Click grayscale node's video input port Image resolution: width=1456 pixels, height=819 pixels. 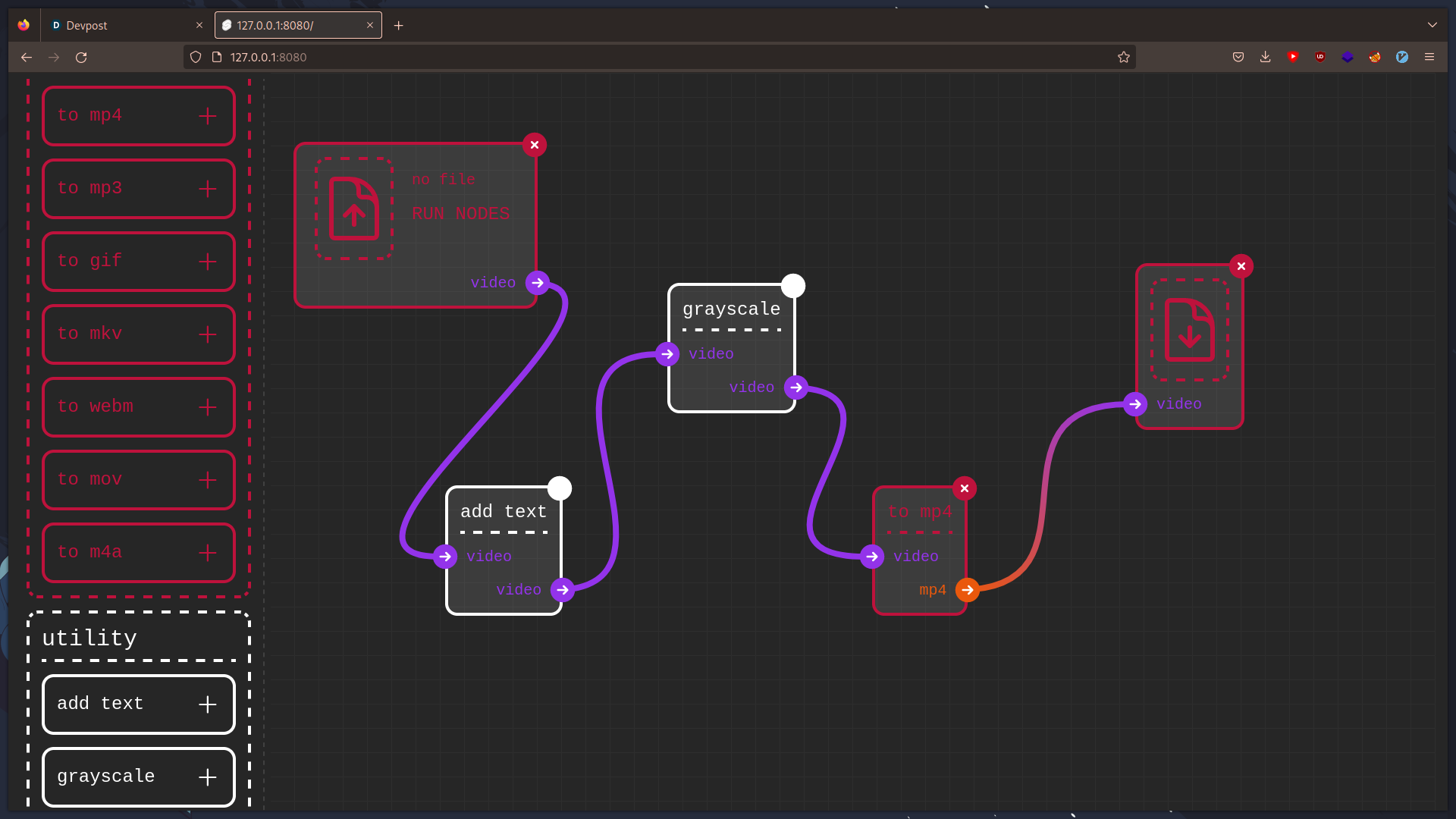tap(667, 354)
